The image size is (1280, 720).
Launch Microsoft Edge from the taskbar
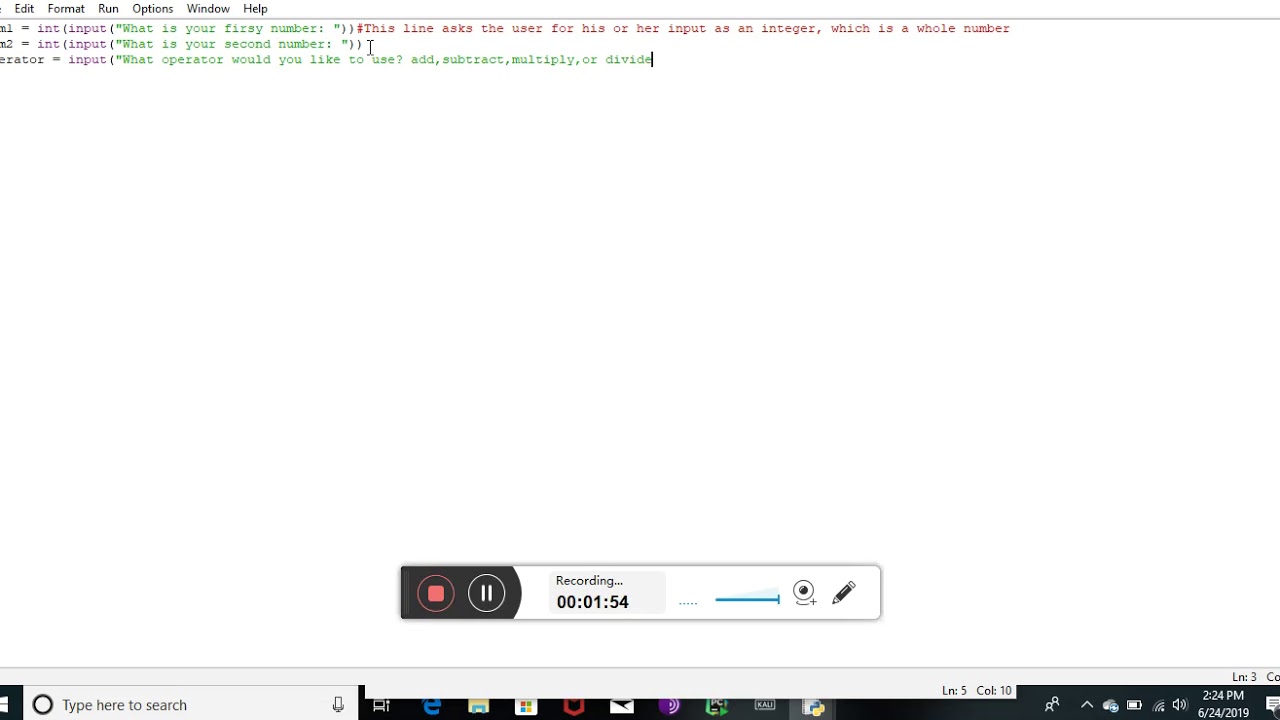tap(431, 705)
